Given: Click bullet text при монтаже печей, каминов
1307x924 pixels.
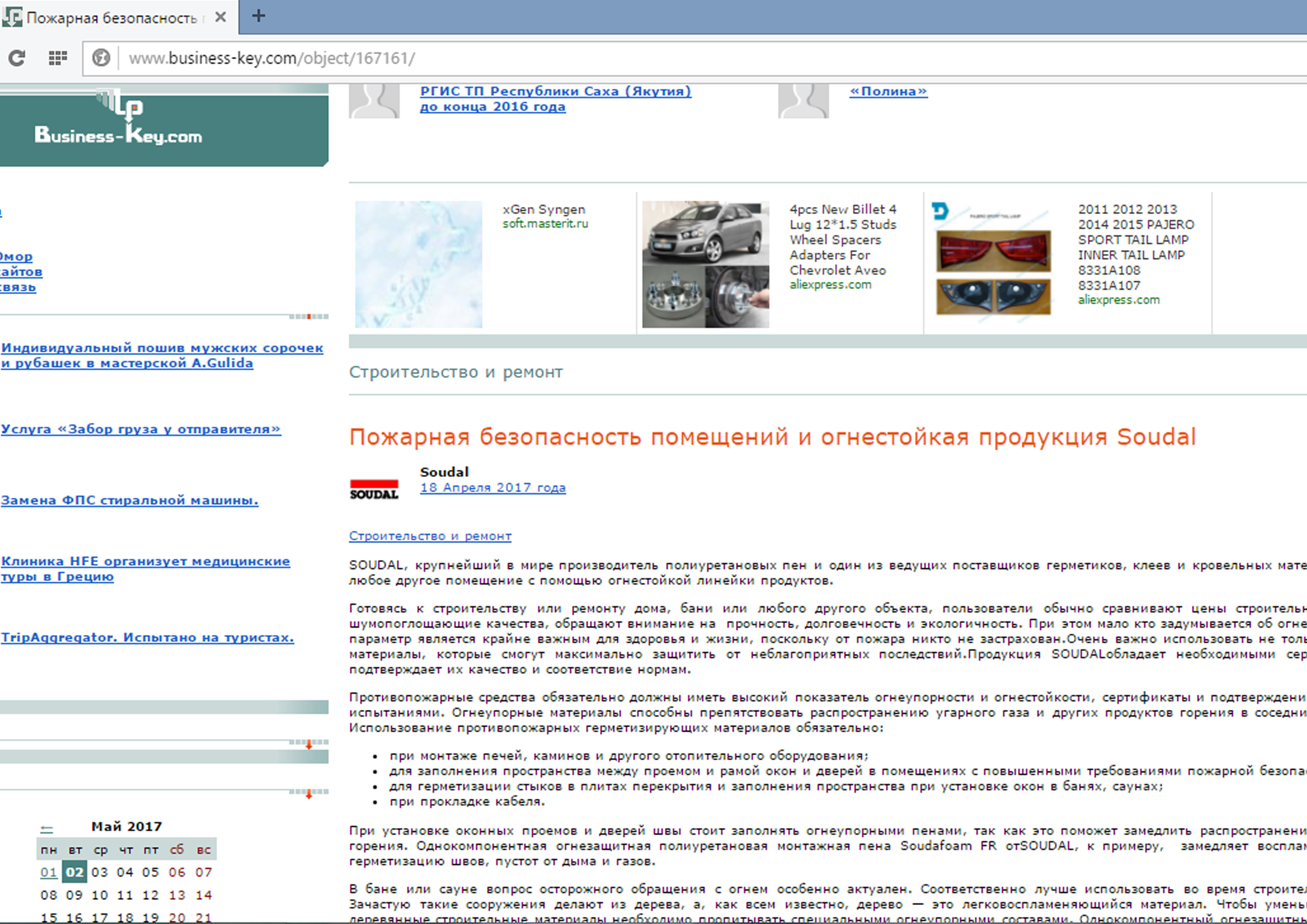Looking at the screenshot, I should tap(629, 756).
